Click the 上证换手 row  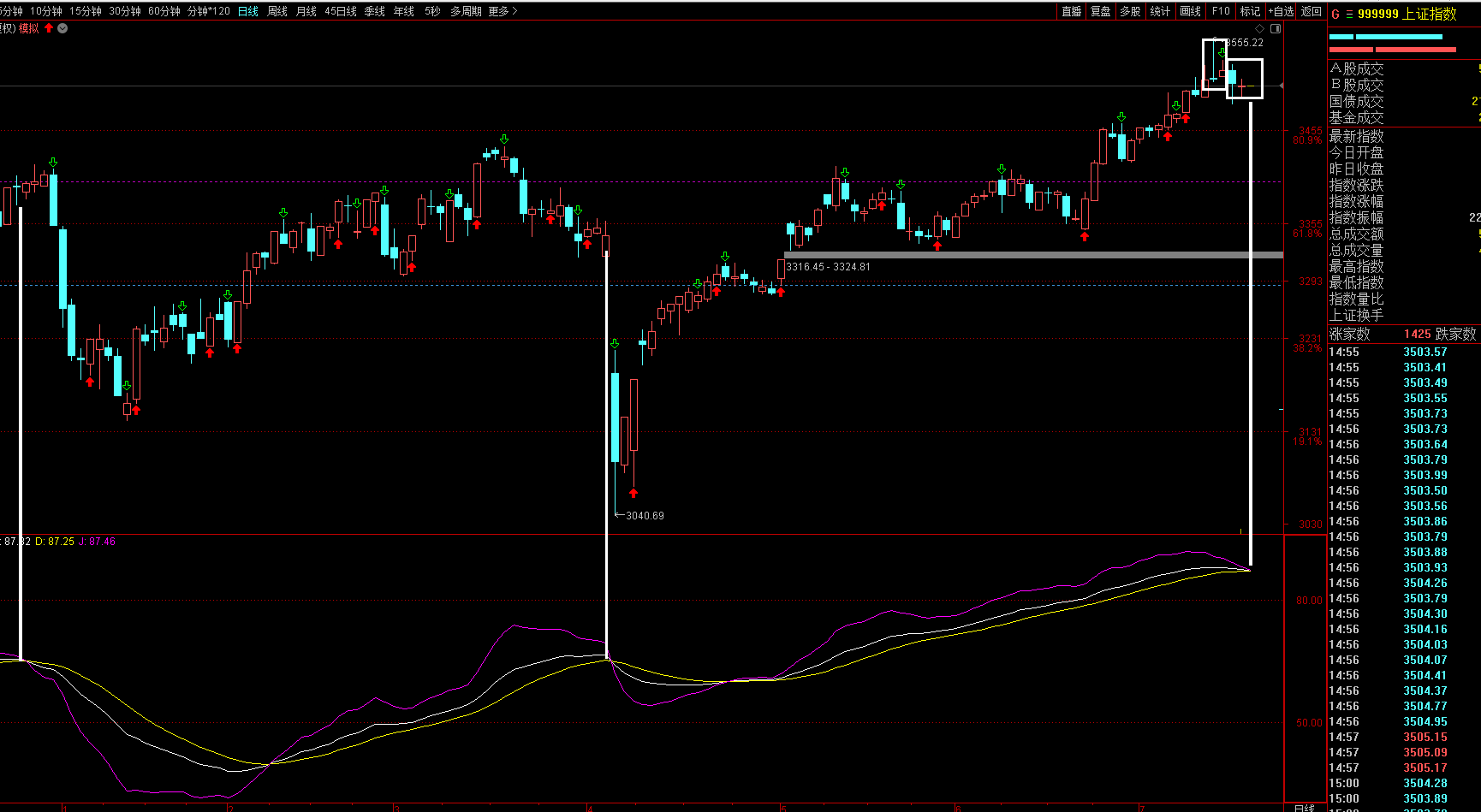[x=1404, y=315]
